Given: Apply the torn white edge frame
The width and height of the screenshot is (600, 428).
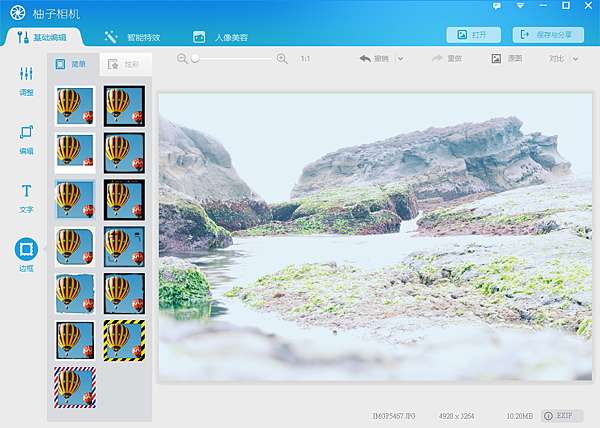Looking at the screenshot, I should (75, 294).
